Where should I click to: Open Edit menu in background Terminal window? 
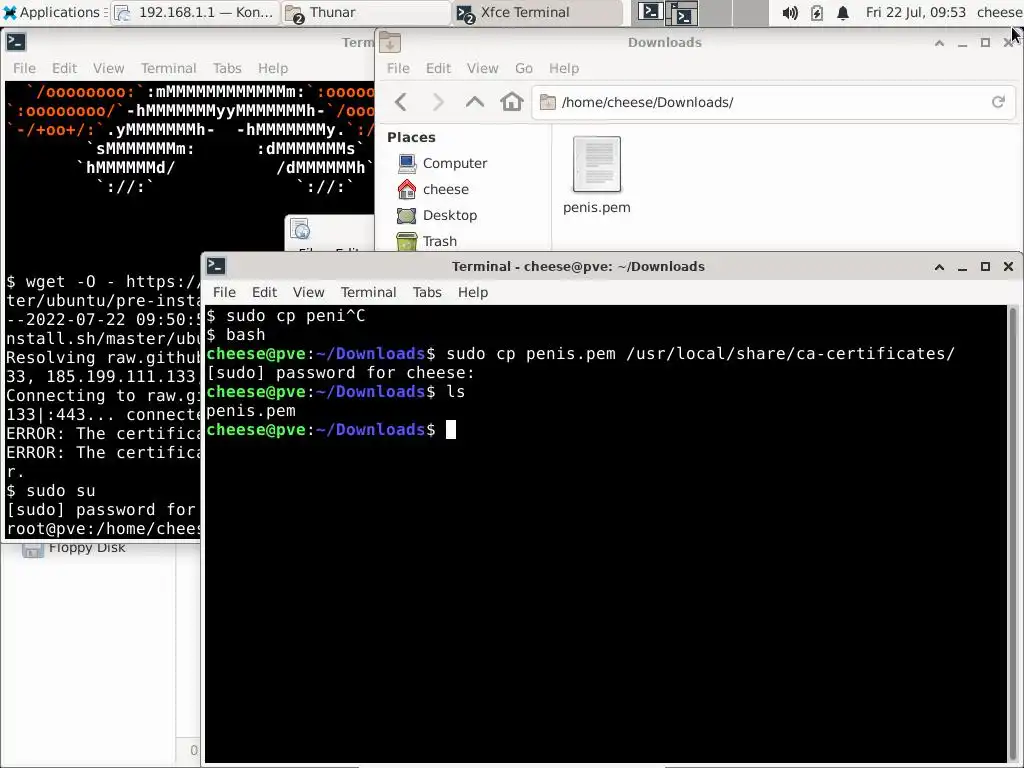pos(64,68)
